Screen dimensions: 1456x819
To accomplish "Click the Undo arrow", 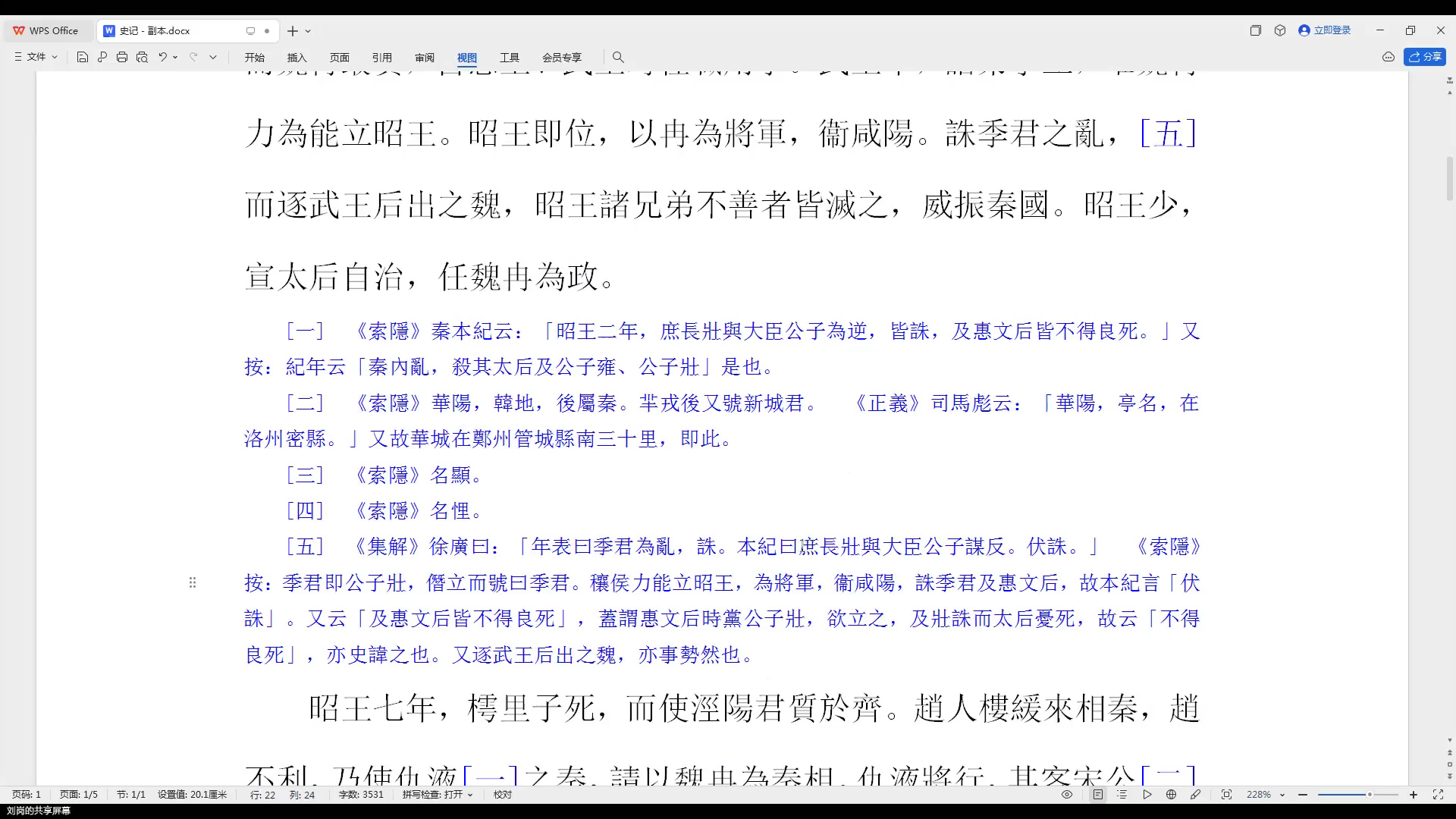I will click(162, 57).
